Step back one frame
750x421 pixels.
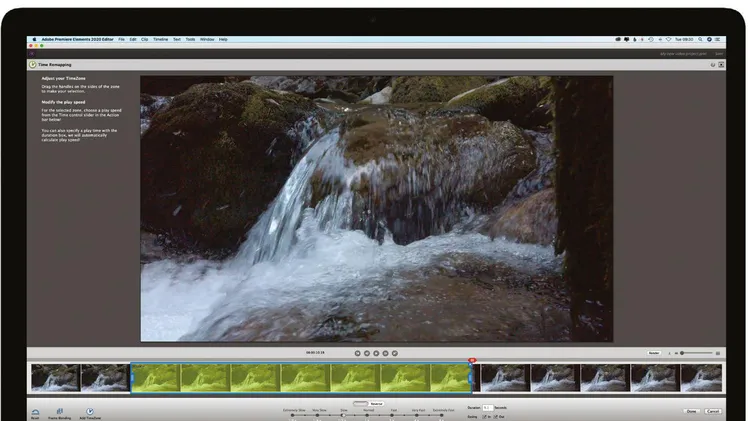367,353
